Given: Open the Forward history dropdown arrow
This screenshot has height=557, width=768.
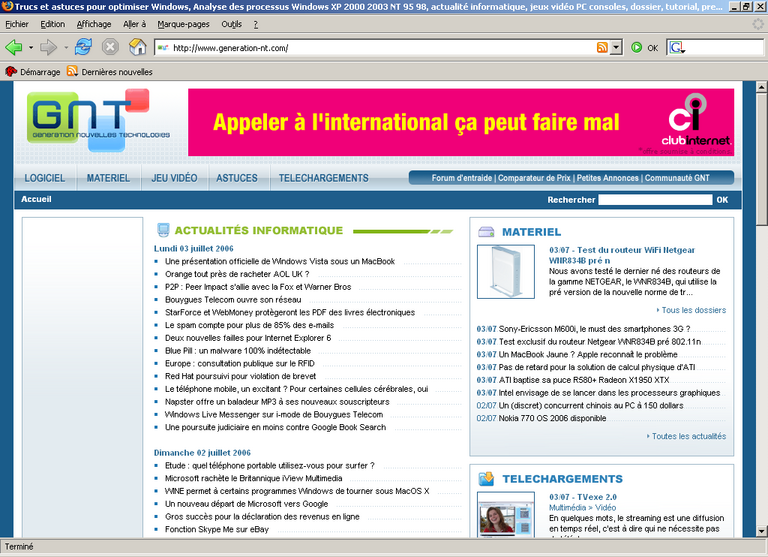Looking at the screenshot, I should click(66, 48).
